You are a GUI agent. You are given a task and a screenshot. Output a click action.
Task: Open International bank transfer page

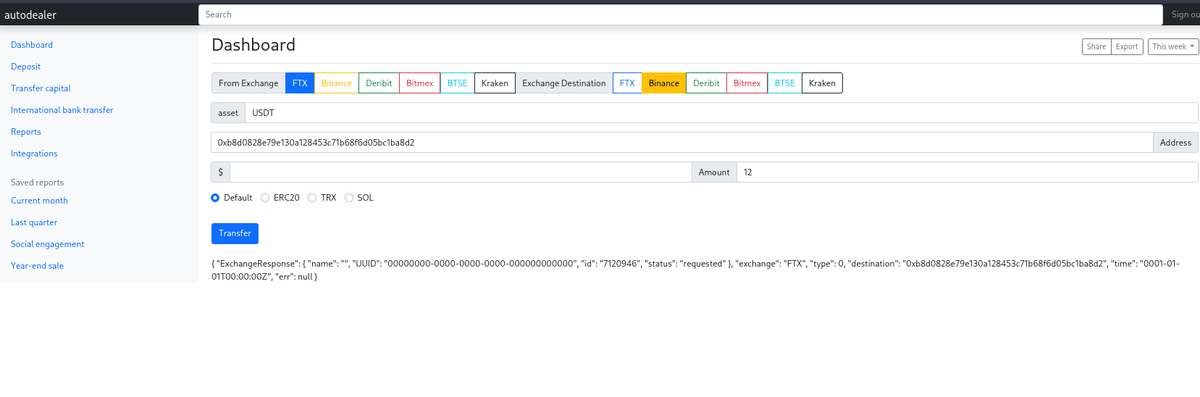62,110
